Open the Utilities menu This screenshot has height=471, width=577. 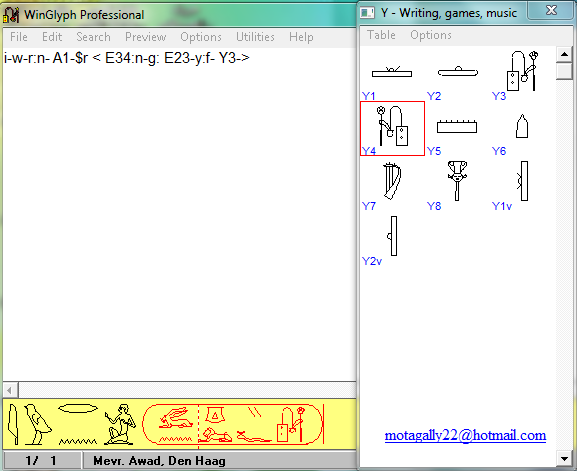(255, 37)
